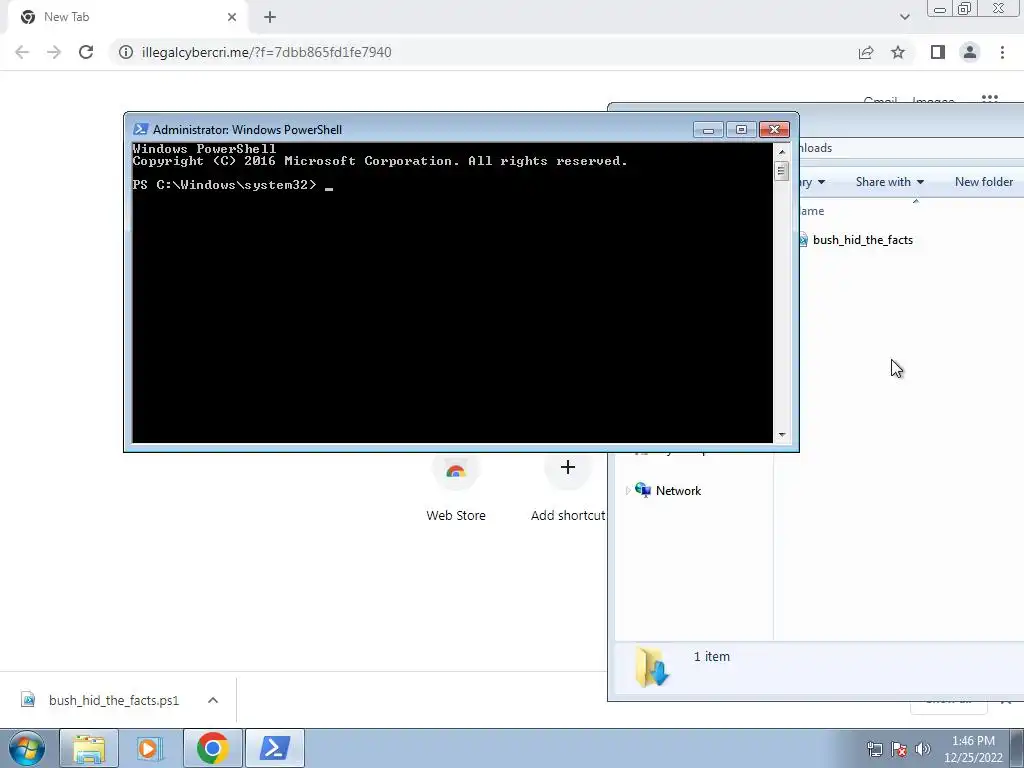Open Chrome side panel

938,52
